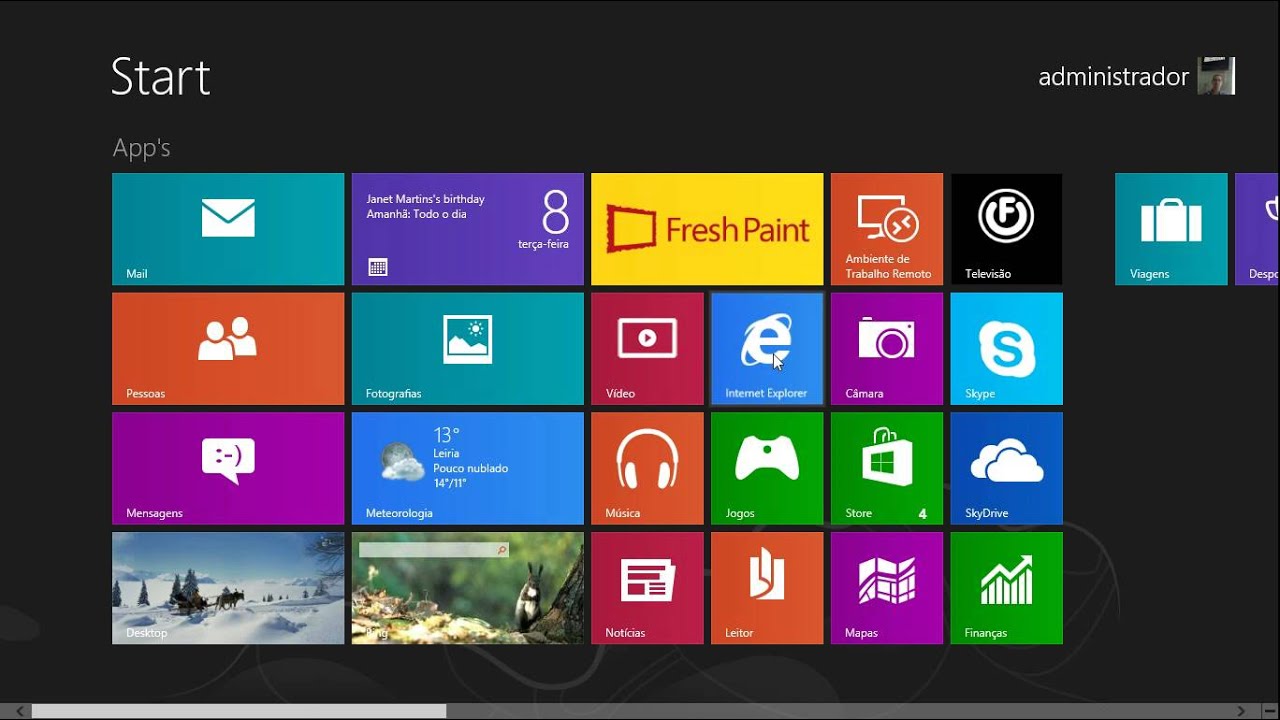Open the Notícias tile
1280x720 pixels.
pyautogui.click(x=647, y=588)
